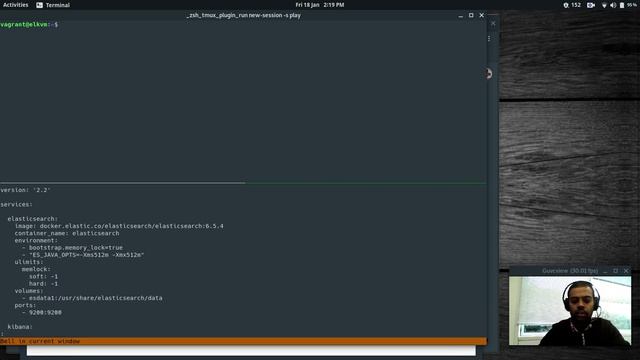Click the bootstrap.memory_lock=true line
This screenshot has width=640, height=360.
72,247
